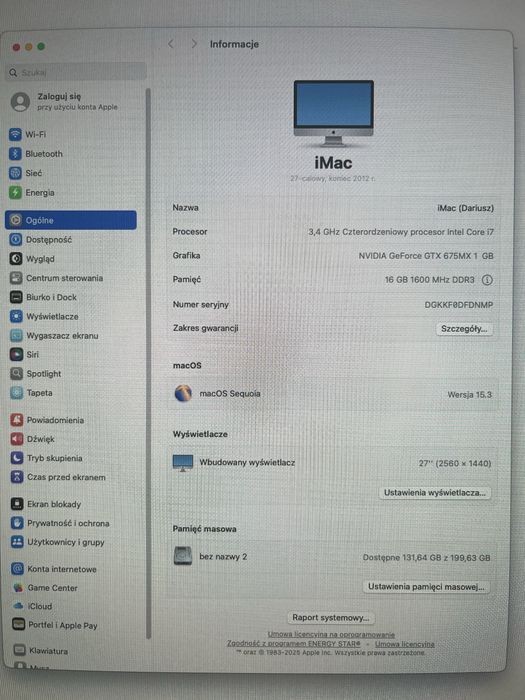525x700 pixels.
Task: Open Klawiatura keyboard icon
Action: tap(19, 650)
